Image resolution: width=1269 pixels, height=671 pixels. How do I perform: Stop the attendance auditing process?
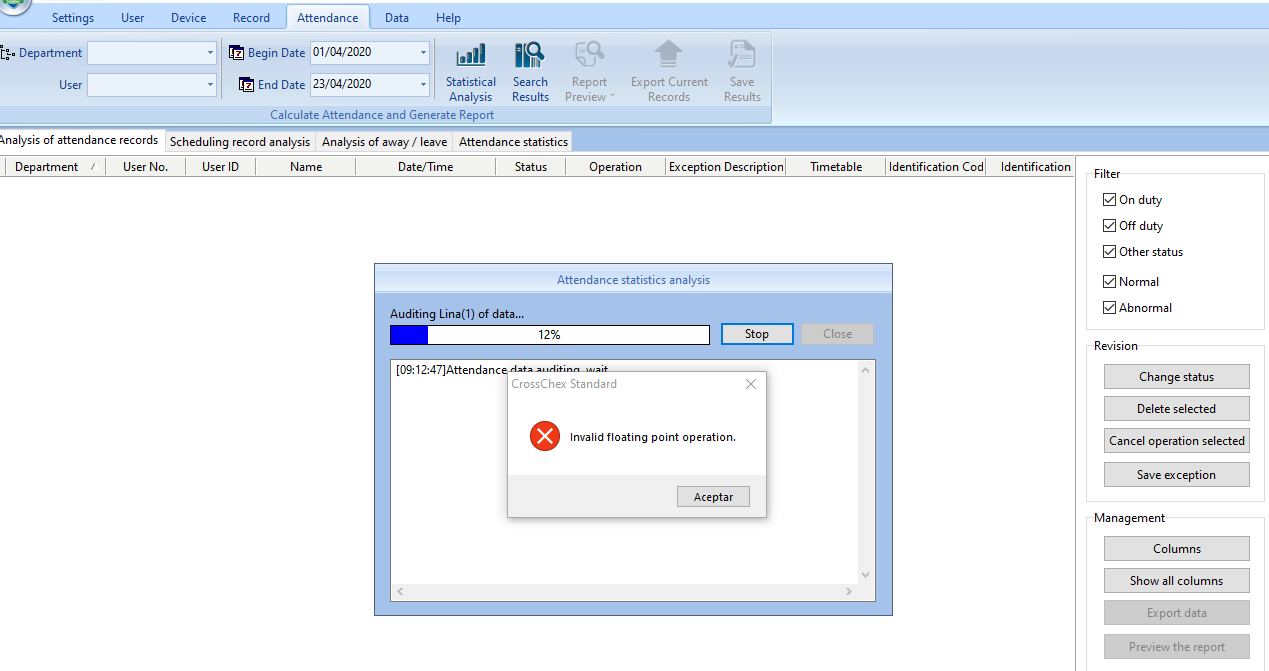tap(757, 334)
